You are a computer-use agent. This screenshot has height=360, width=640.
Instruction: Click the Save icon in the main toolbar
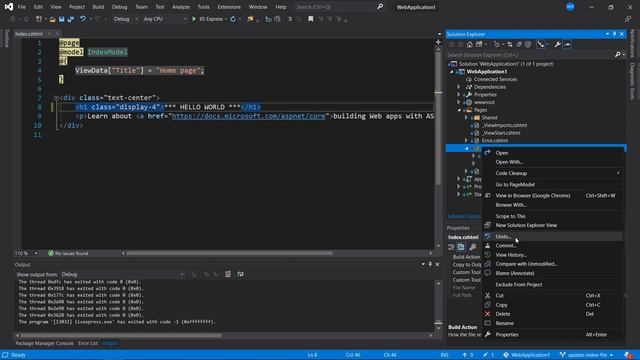tap(62, 19)
